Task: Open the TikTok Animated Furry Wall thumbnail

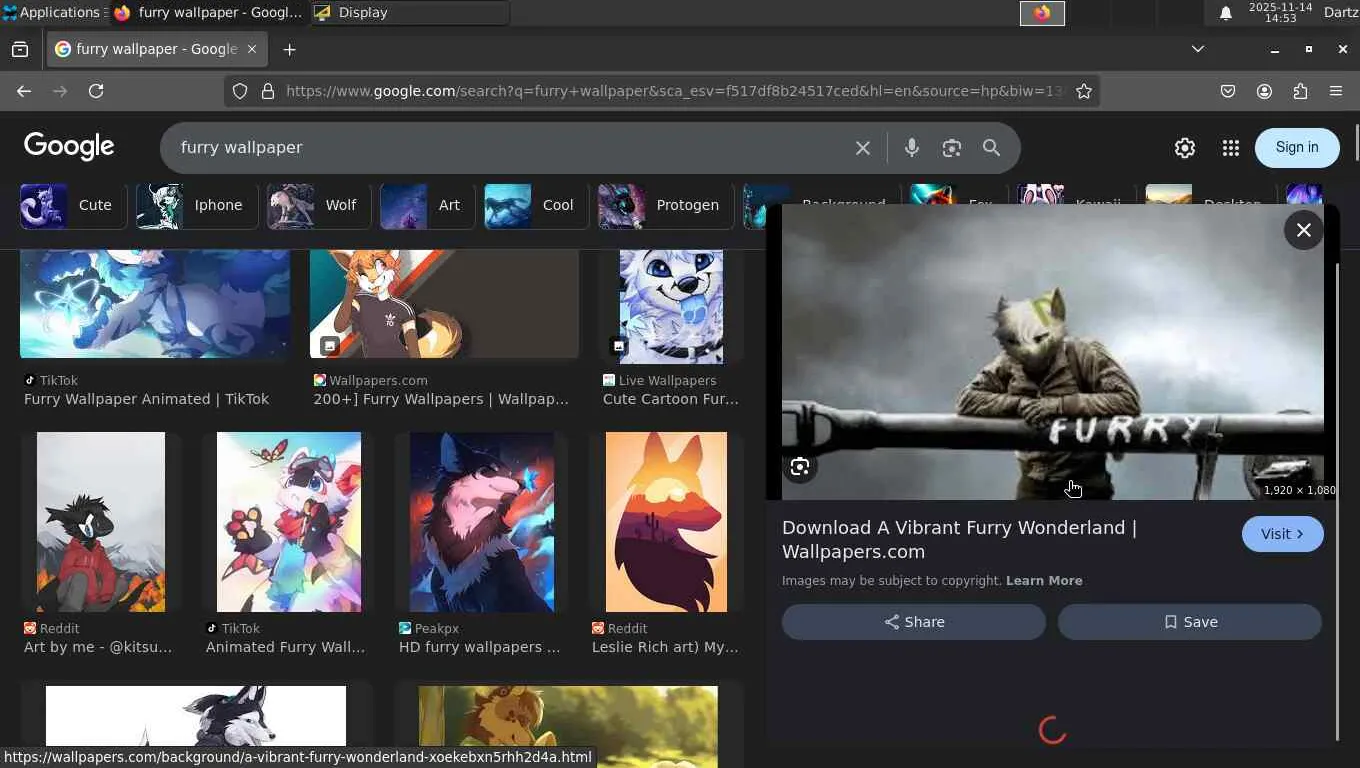Action: 289,522
